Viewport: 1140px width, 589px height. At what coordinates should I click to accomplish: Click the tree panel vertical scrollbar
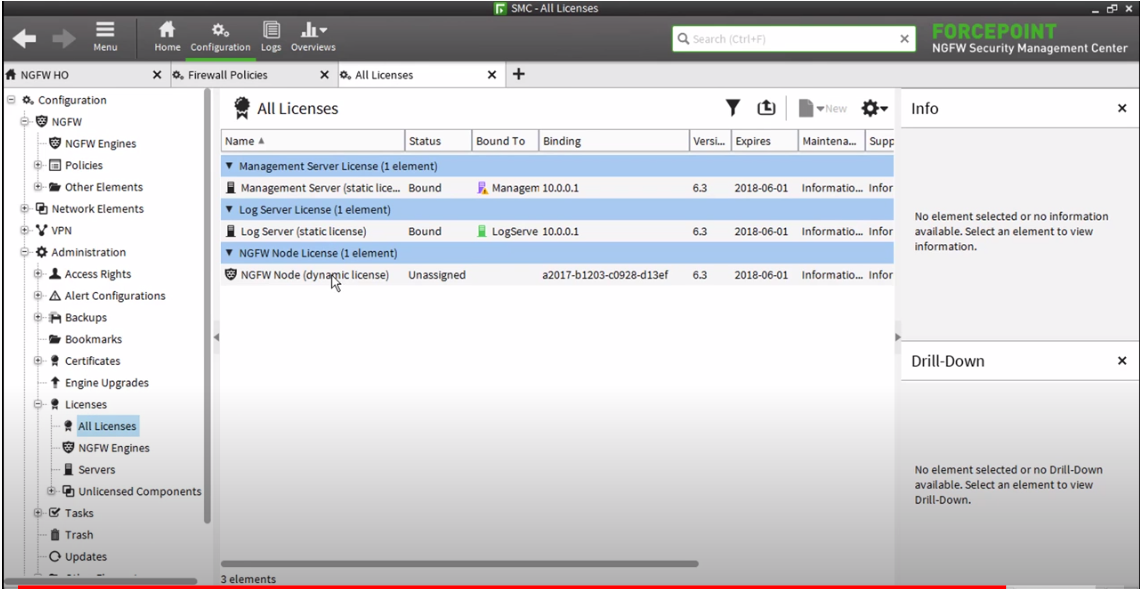207,305
